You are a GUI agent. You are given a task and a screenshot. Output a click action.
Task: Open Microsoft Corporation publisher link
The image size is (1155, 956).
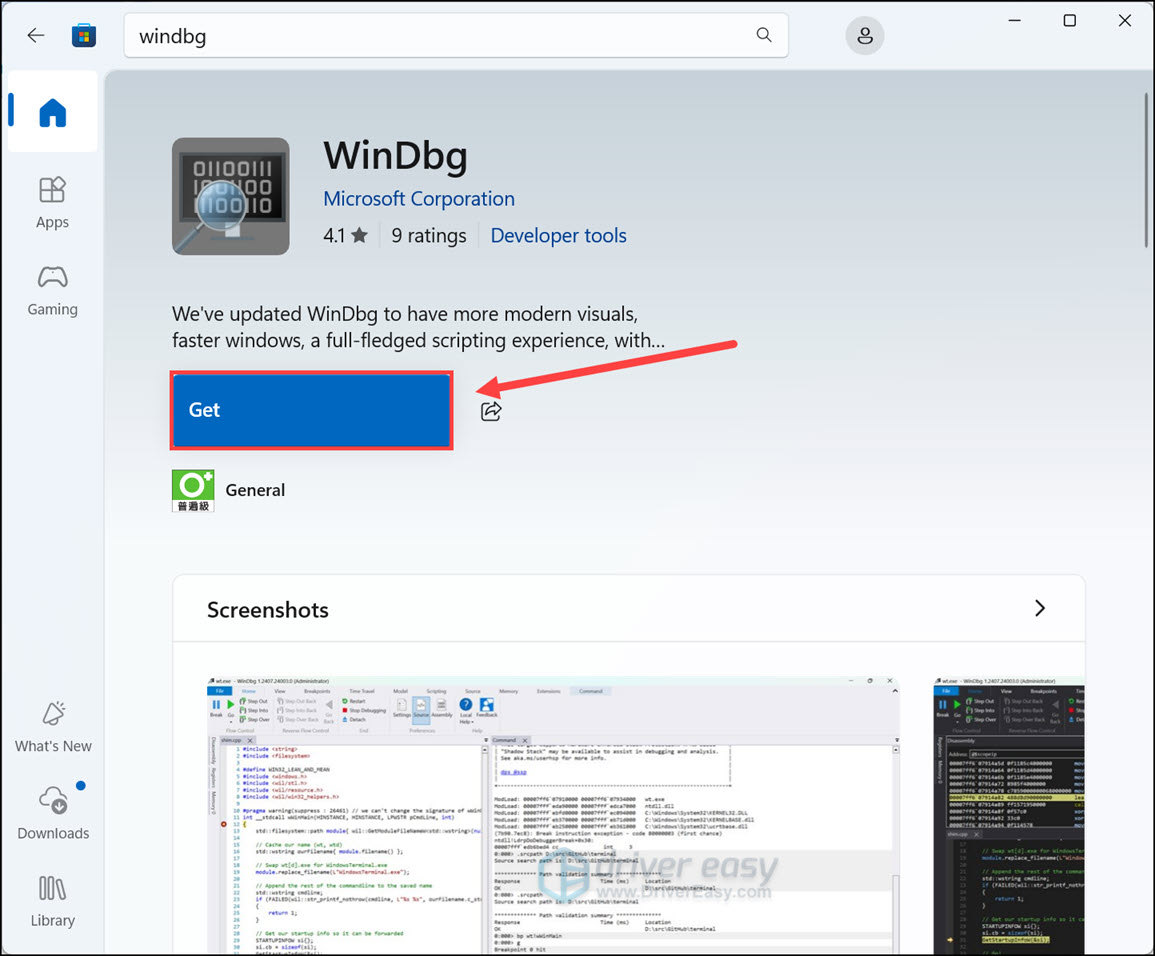pos(419,199)
